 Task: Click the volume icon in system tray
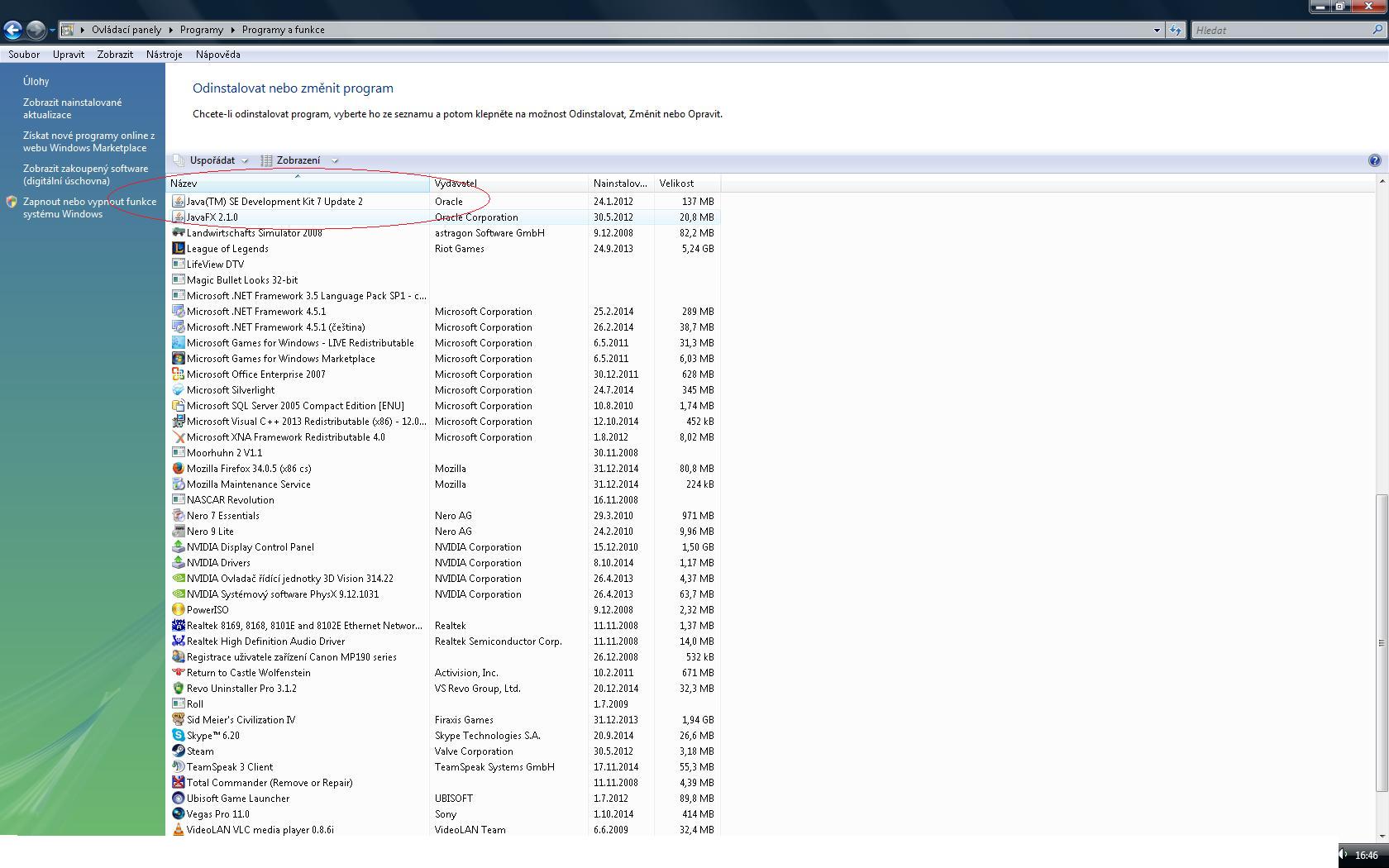1344,855
